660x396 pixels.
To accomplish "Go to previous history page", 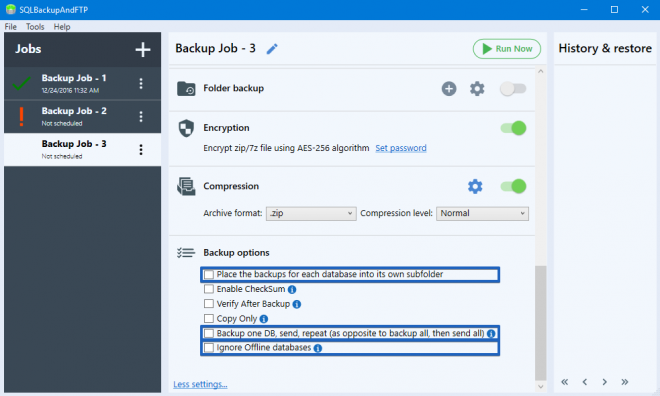I will pos(585,382).
